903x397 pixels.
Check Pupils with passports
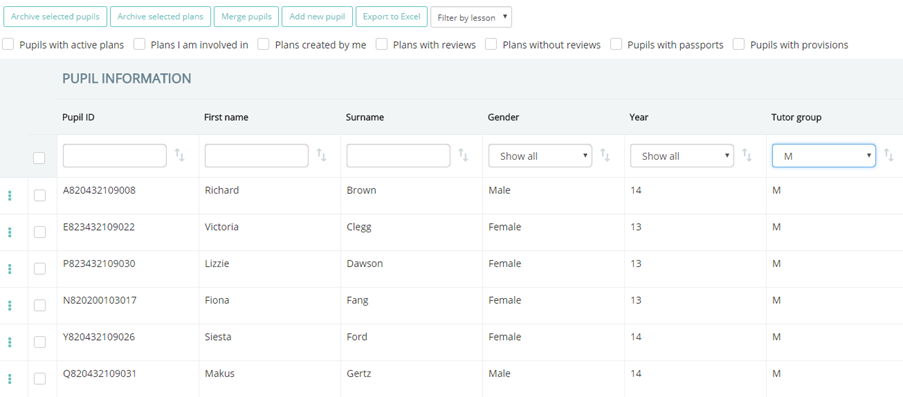(616, 44)
